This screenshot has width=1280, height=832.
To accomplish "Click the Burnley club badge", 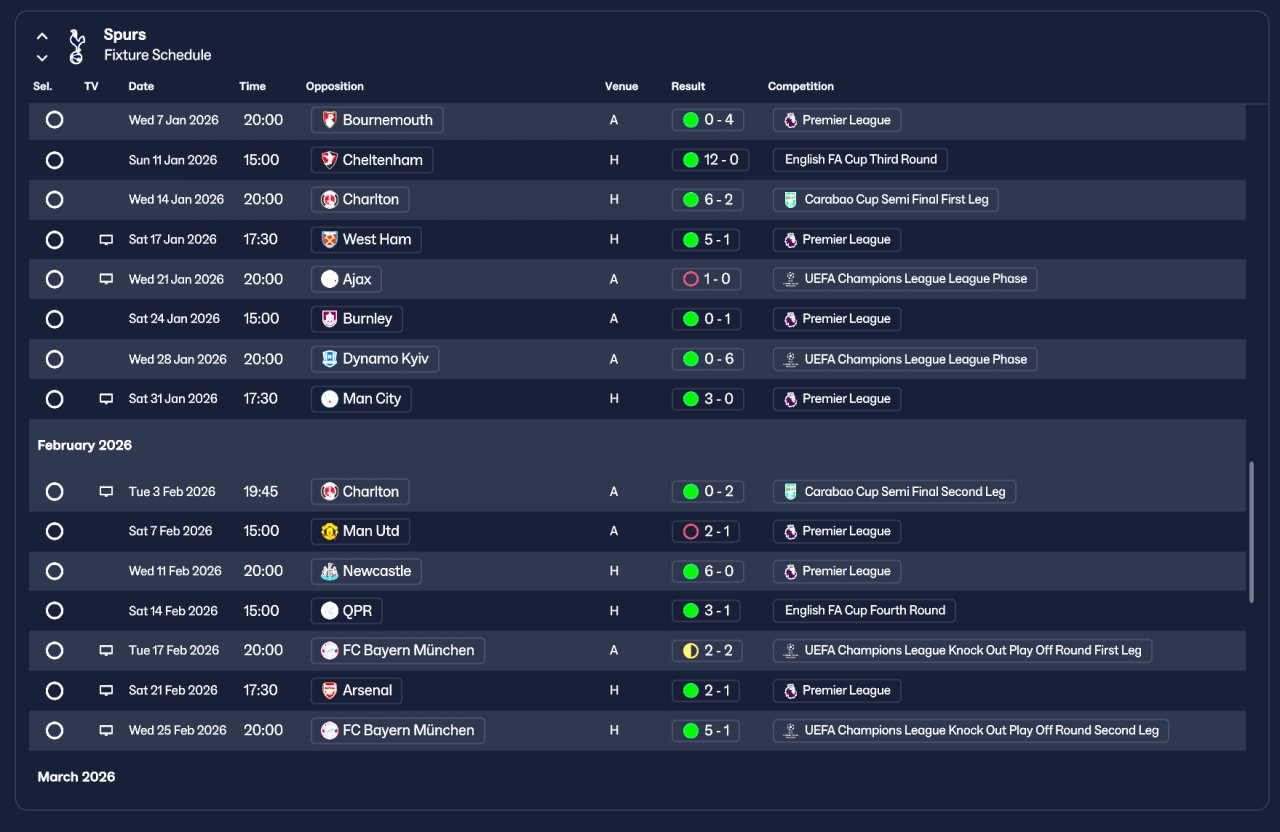I will (x=329, y=319).
